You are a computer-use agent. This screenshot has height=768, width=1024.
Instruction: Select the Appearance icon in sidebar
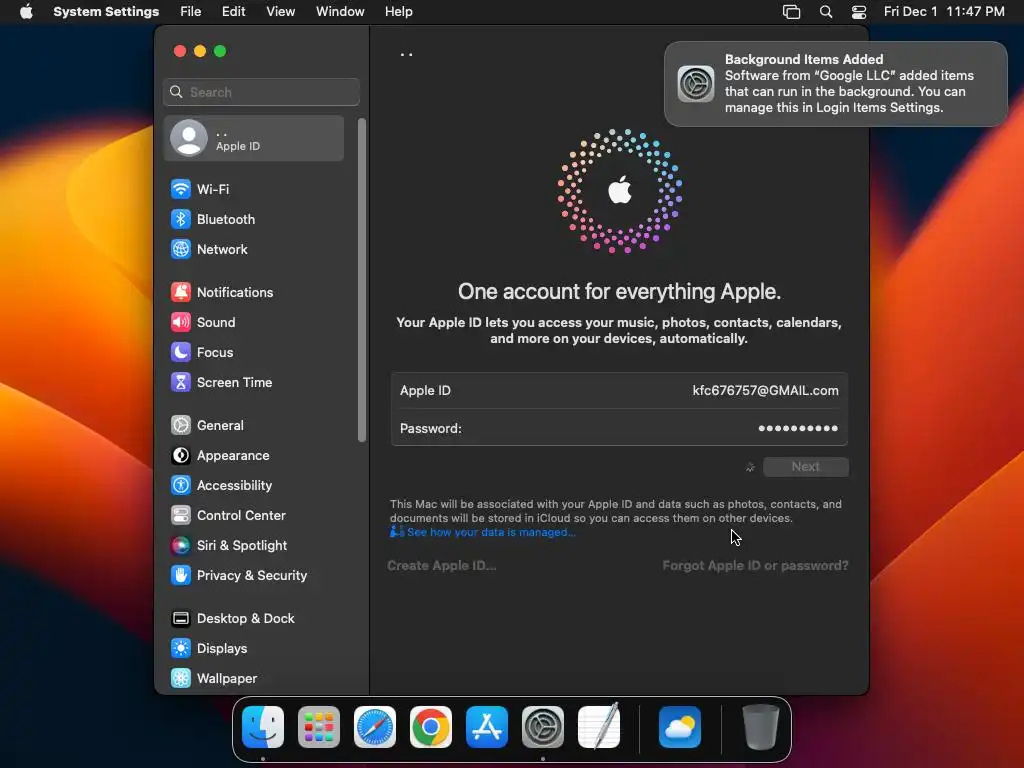coord(181,455)
